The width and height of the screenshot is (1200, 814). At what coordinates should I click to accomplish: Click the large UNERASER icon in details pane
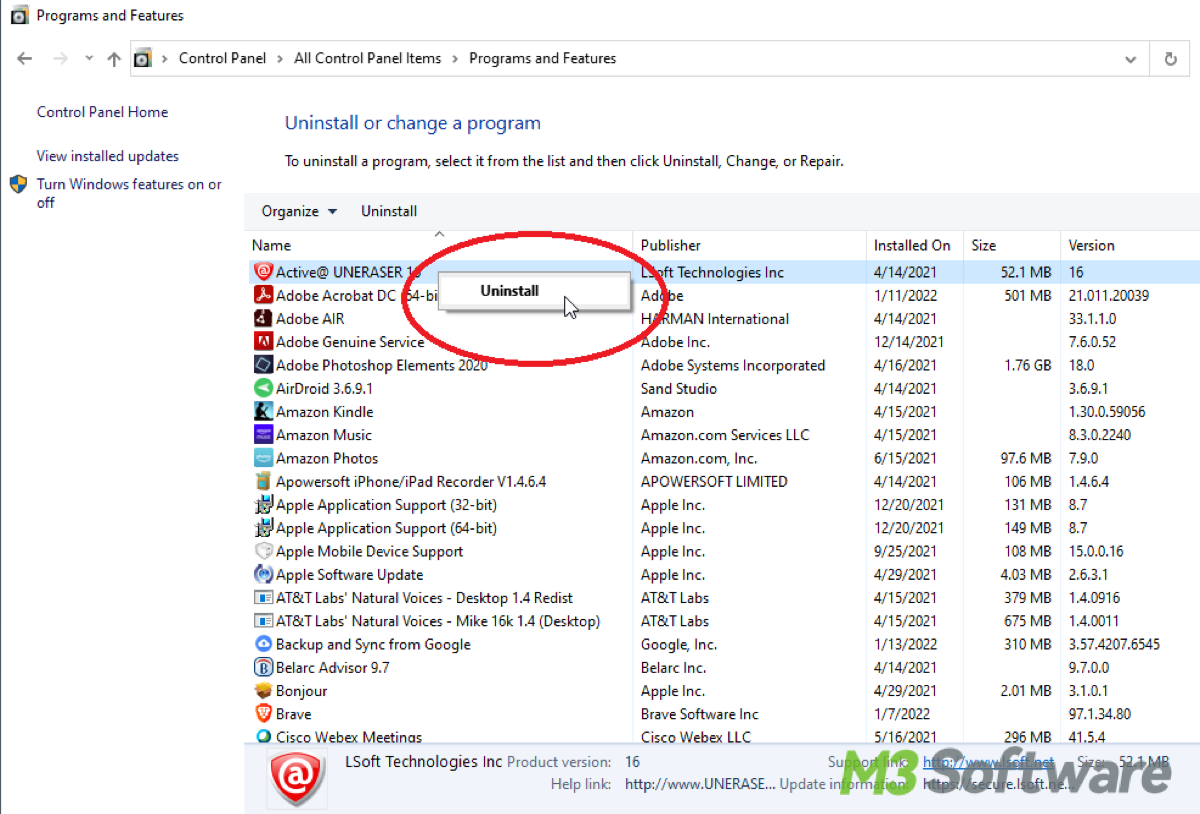pyautogui.click(x=297, y=778)
